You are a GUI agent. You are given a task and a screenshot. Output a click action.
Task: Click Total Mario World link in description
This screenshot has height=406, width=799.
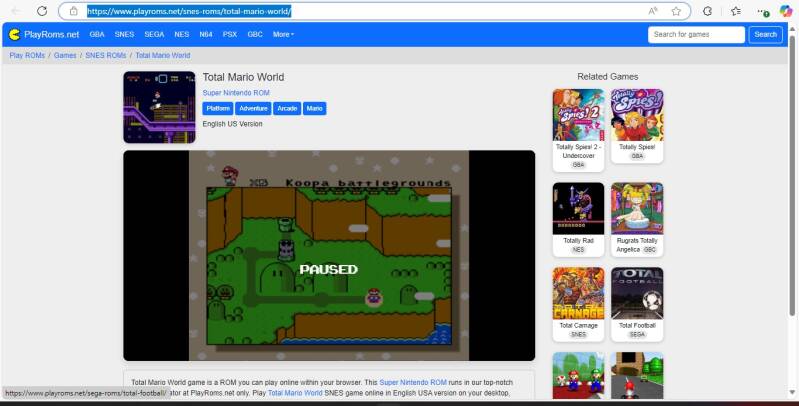pyautogui.click(x=295, y=393)
